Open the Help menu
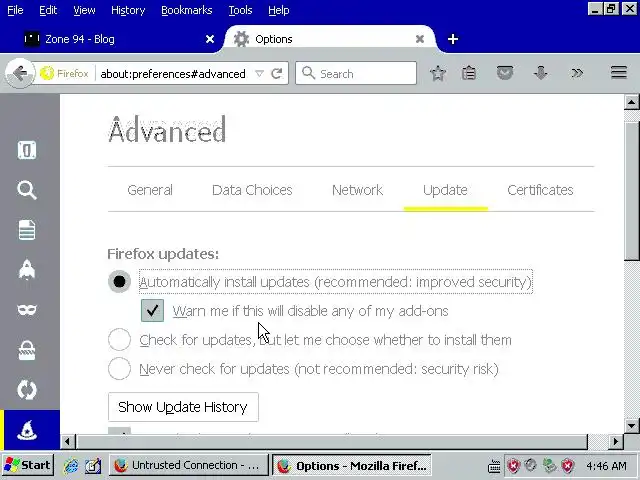 click(279, 10)
